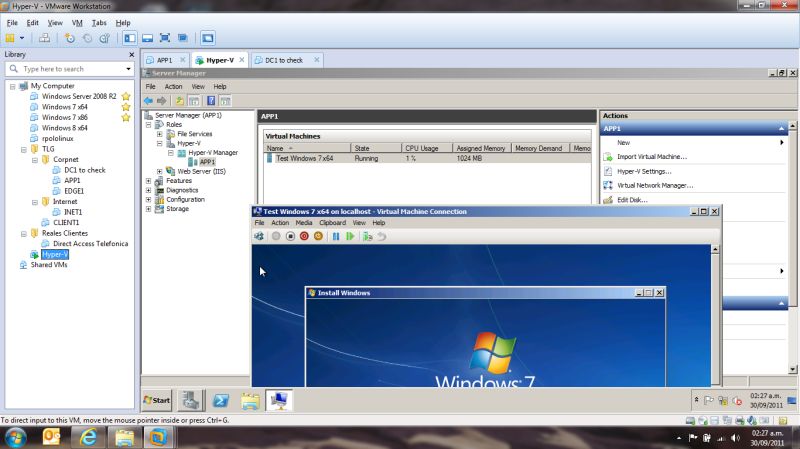The image size is (800, 449).
Task: Click red Shut Down icon in VM Connection
Action: (304, 236)
